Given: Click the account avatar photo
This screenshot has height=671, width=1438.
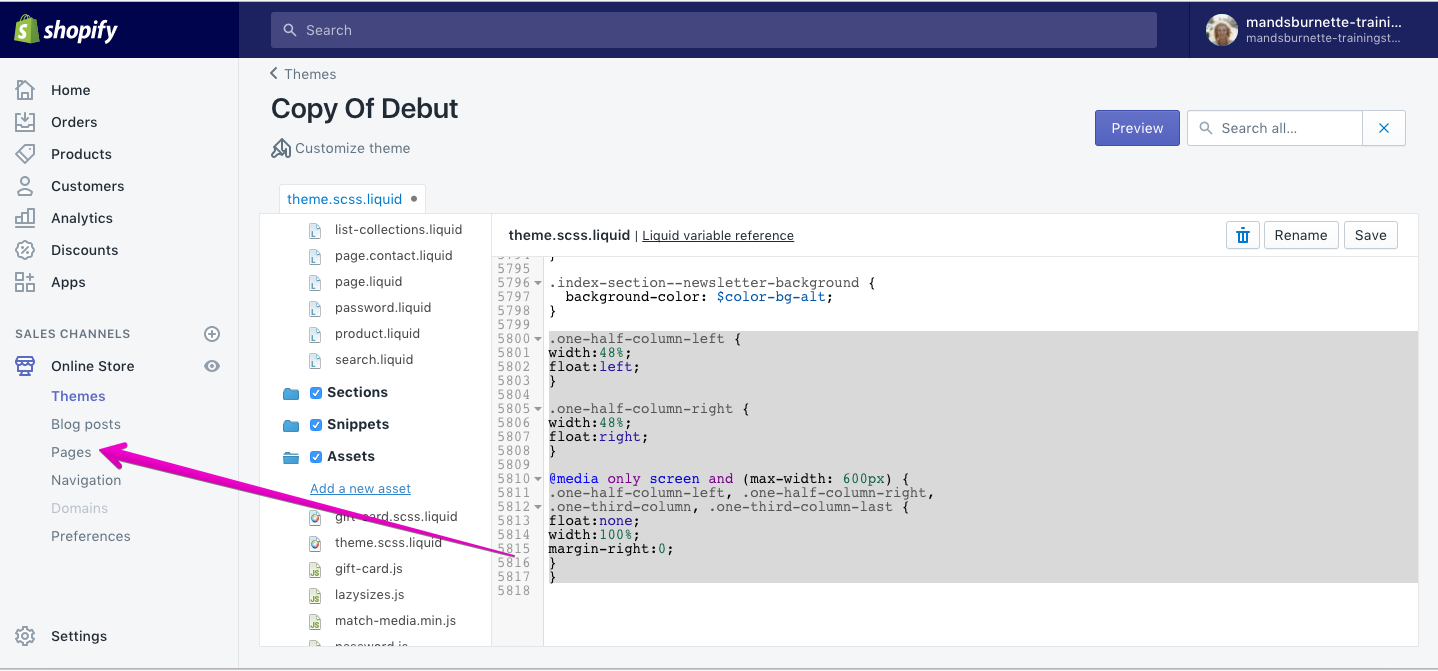Looking at the screenshot, I should [1222, 30].
